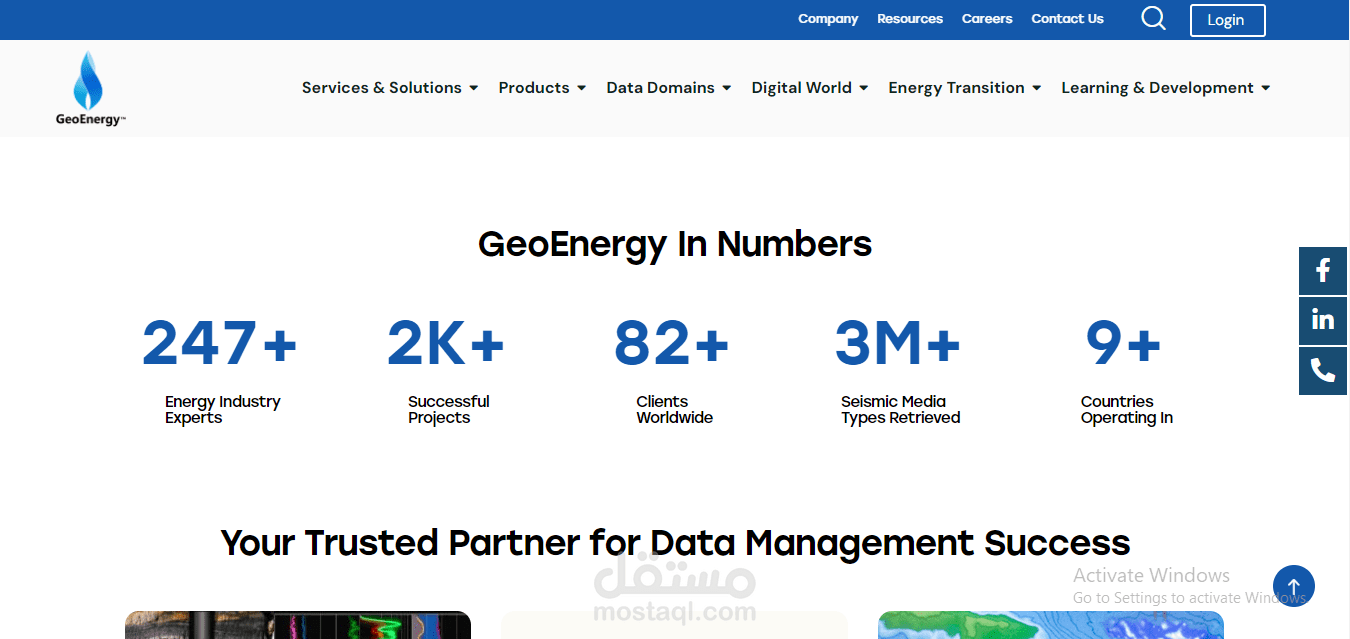Click the Countries Operating In label
This screenshot has width=1350, height=639.
pyautogui.click(x=1127, y=410)
